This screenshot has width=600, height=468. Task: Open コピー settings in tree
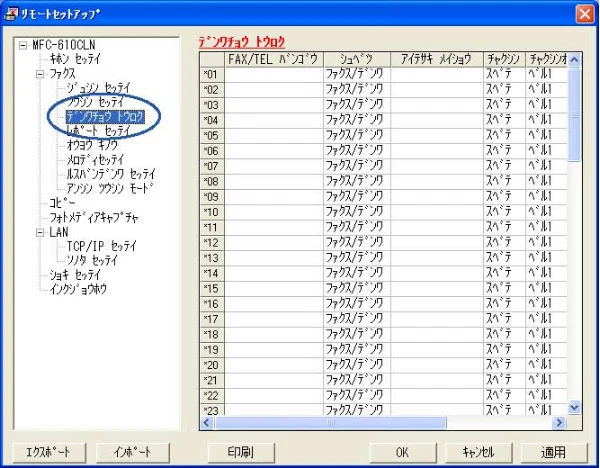click(x=62, y=203)
